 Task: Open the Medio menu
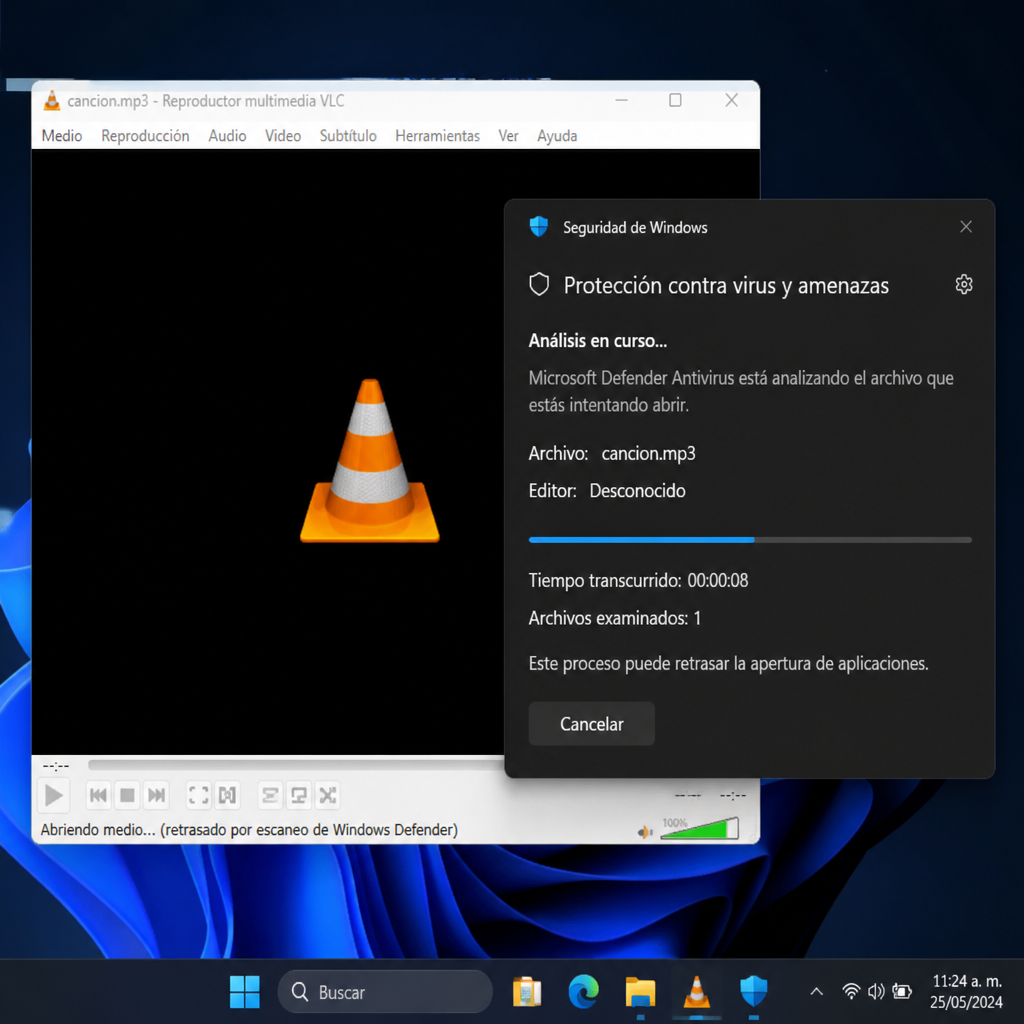pos(62,136)
